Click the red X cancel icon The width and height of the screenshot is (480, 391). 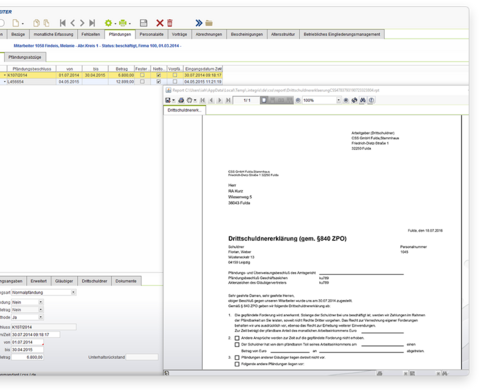coord(160,23)
